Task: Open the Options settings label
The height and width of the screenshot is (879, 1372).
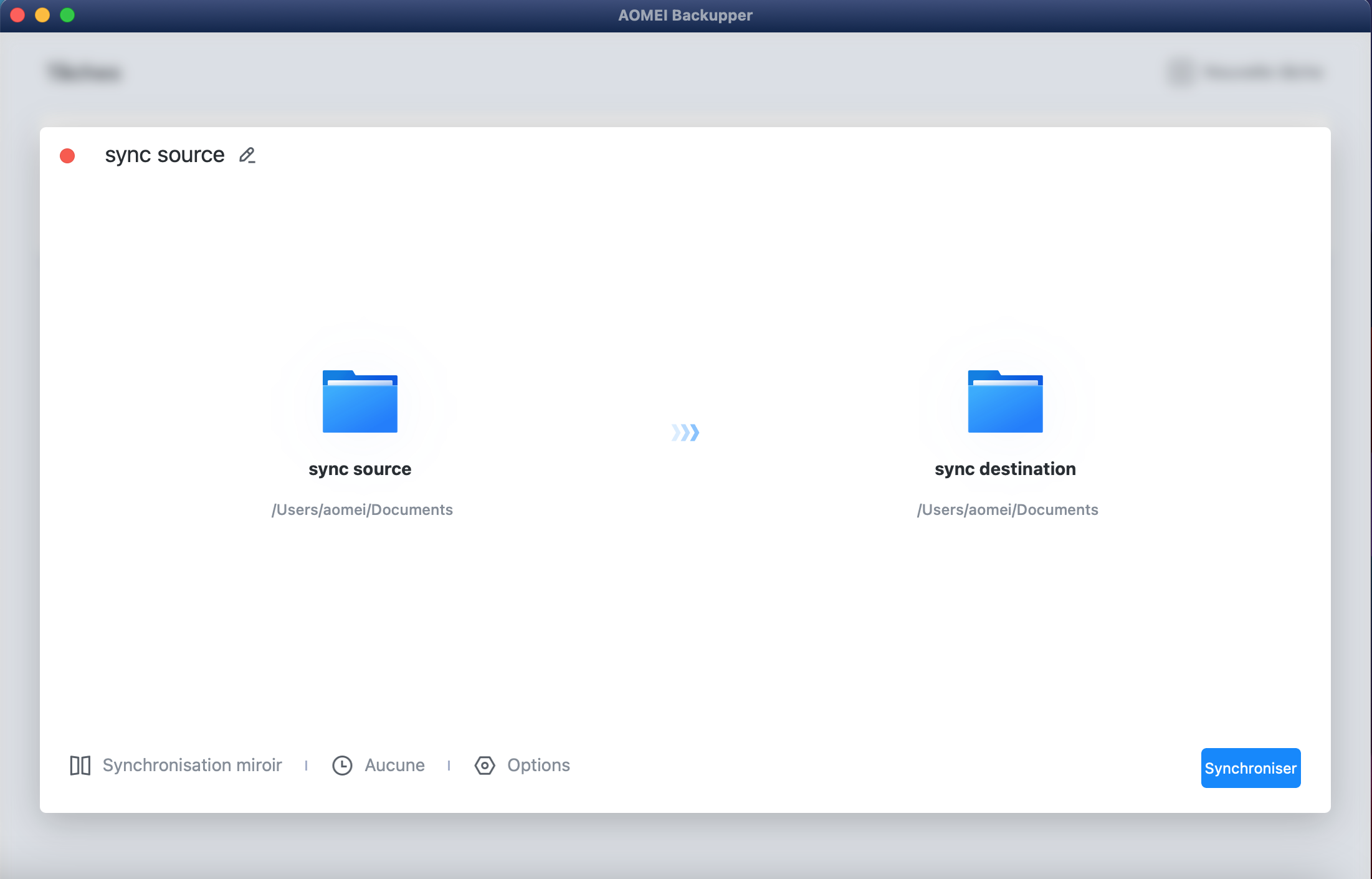Action: point(538,765)
